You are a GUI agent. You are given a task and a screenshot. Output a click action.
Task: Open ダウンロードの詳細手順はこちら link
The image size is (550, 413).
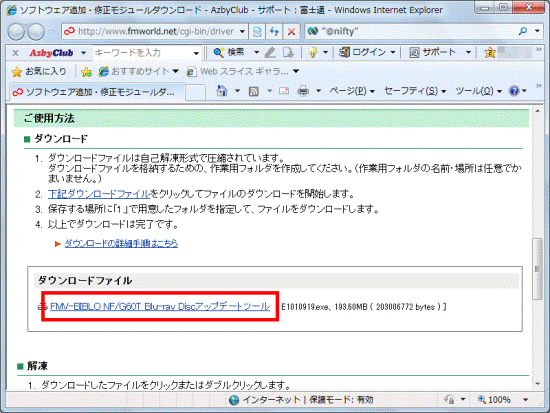pyautogui.click(x=121, y=244)
